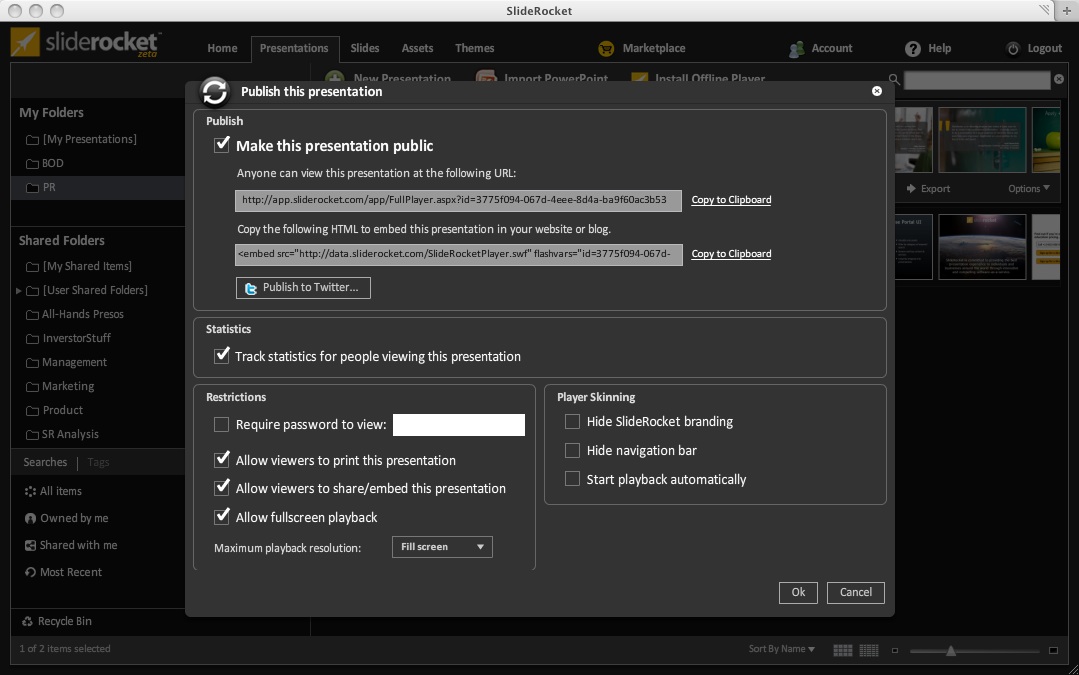
Task: Copy presentation URL to clipboard
Action: tap(731, 200)
